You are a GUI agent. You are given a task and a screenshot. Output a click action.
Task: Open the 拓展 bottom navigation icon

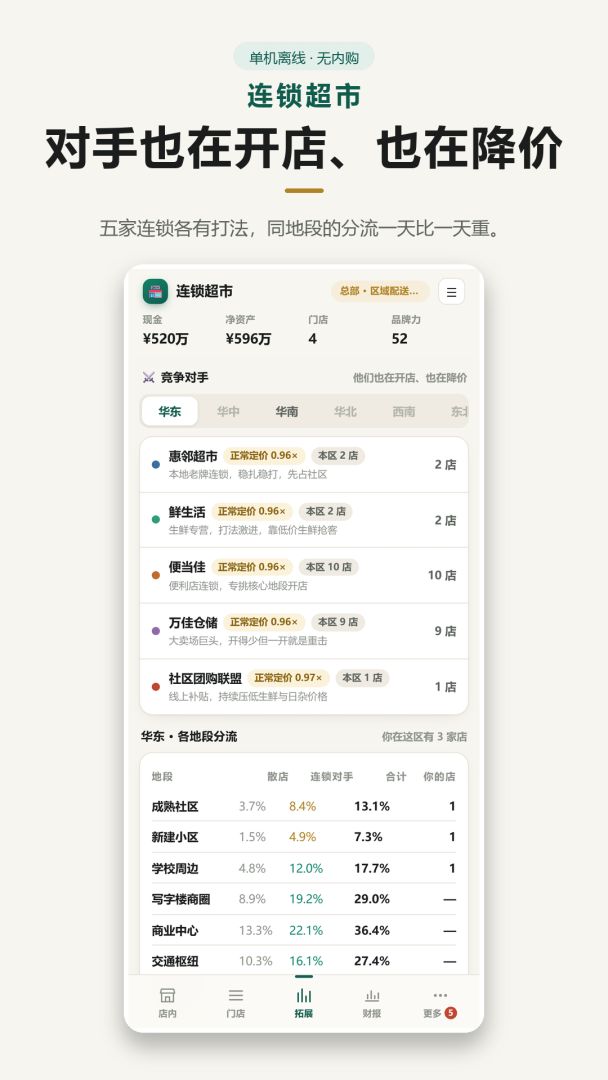click(x=304, y=995)
